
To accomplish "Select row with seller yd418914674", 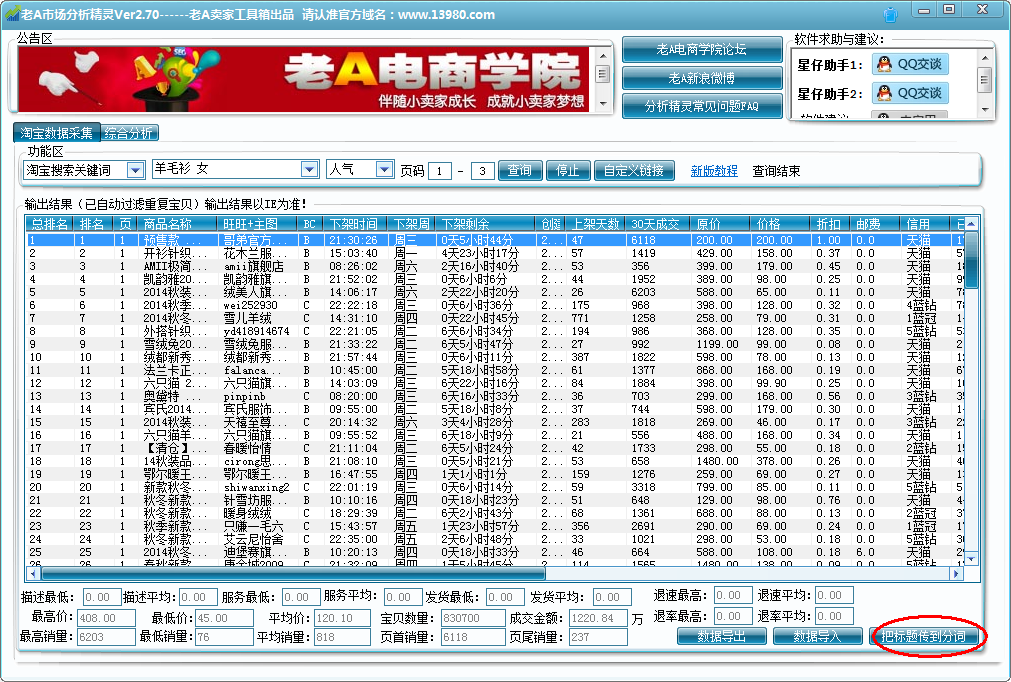I will (x=495, y=331).
